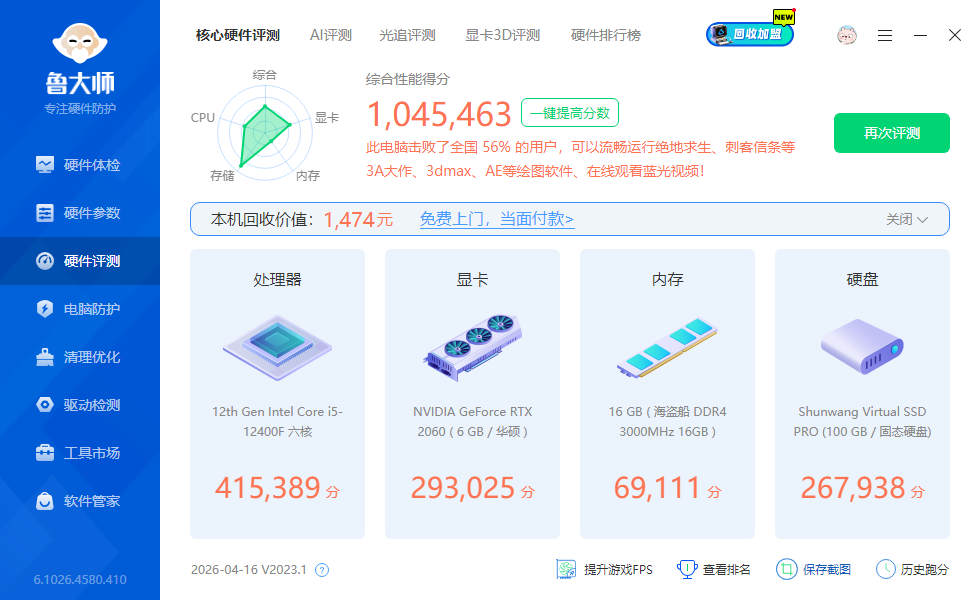Click the 提升游戏FPS icon
980x600 pixels.
(566, 569)
